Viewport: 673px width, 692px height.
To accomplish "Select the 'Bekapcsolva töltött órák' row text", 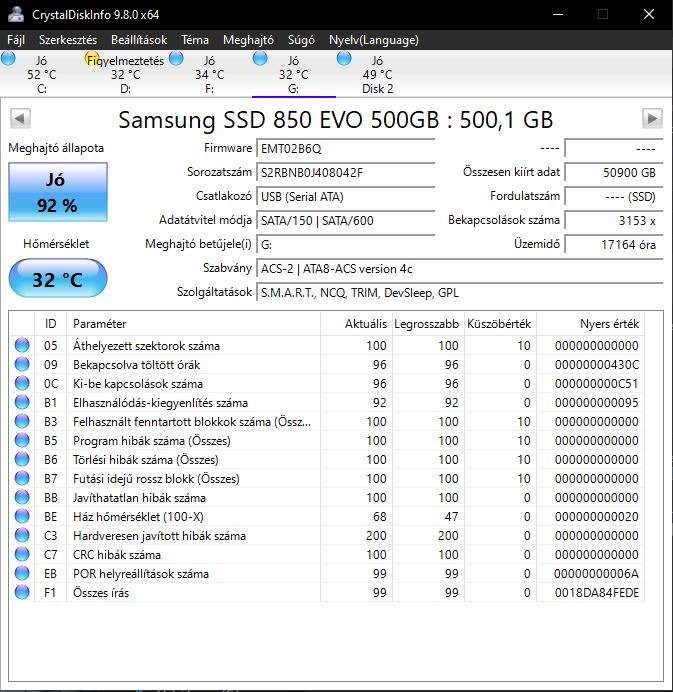I will coord(136,365).
